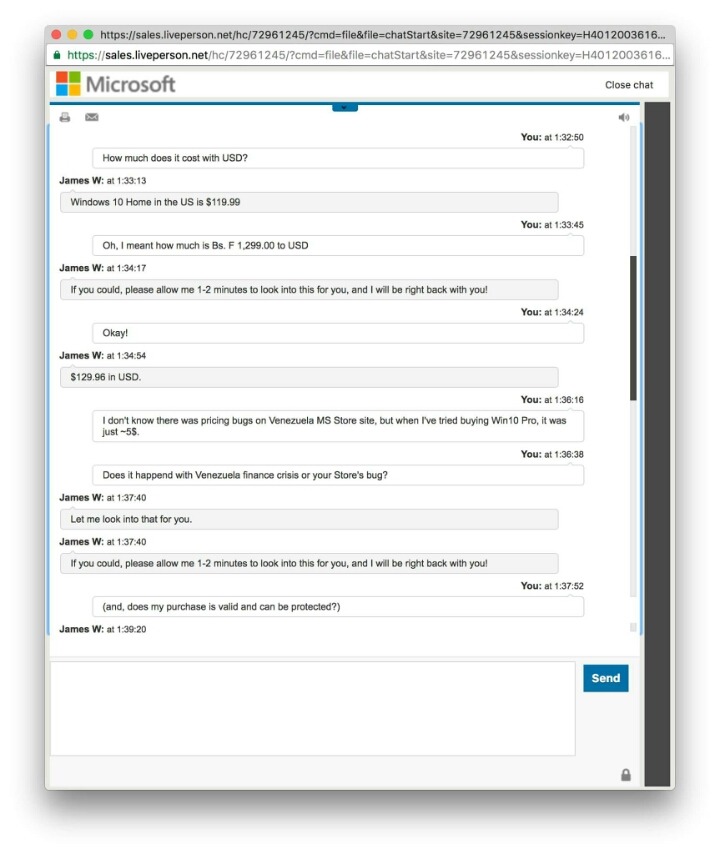Image resolution: width=720 pixels, height=854 pixels.
Task: Select the "Windows 10 Home in the US" message
Action: click(309, 202)
